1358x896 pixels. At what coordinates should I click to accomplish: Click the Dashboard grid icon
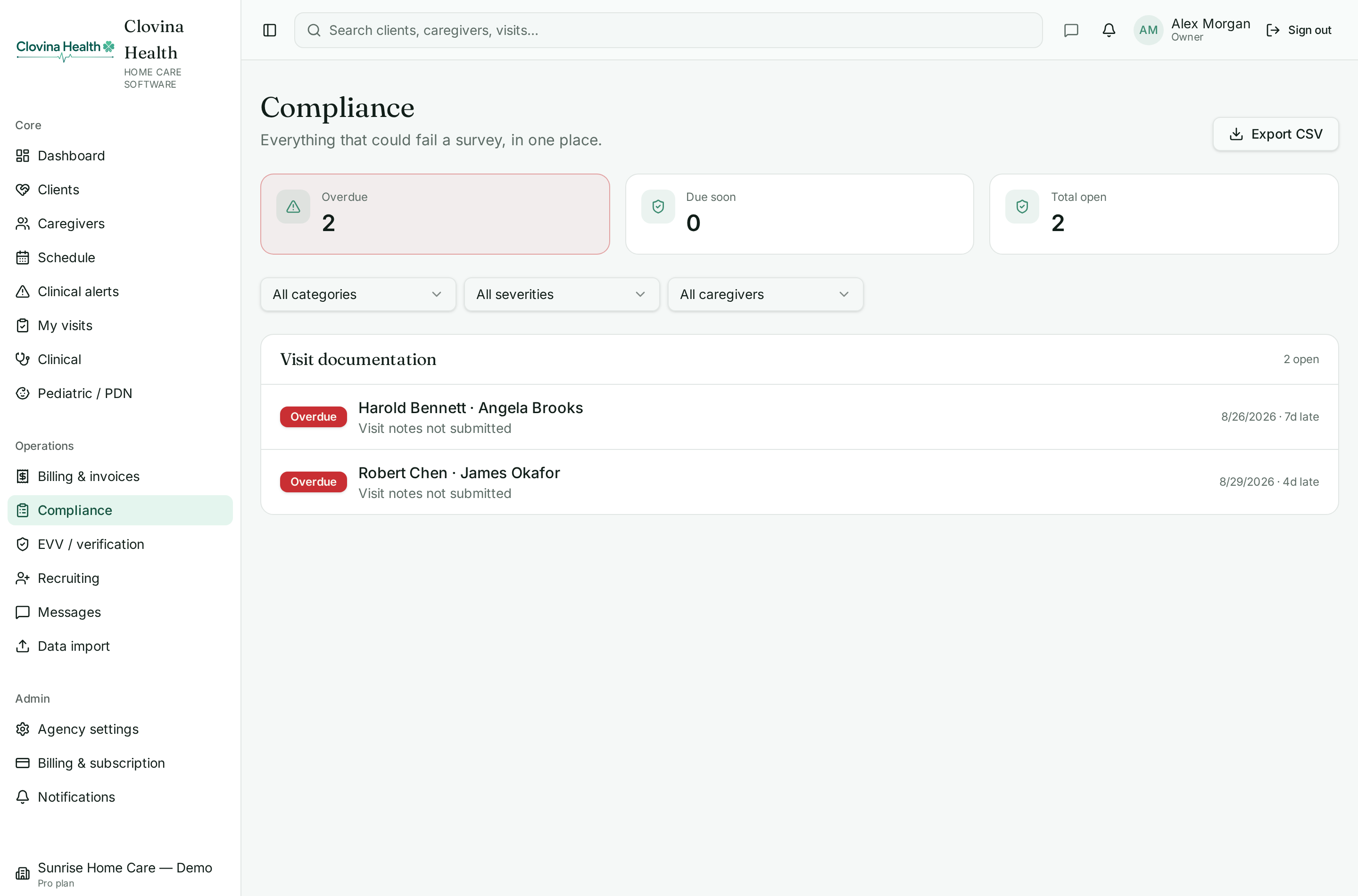coord(22,156)
